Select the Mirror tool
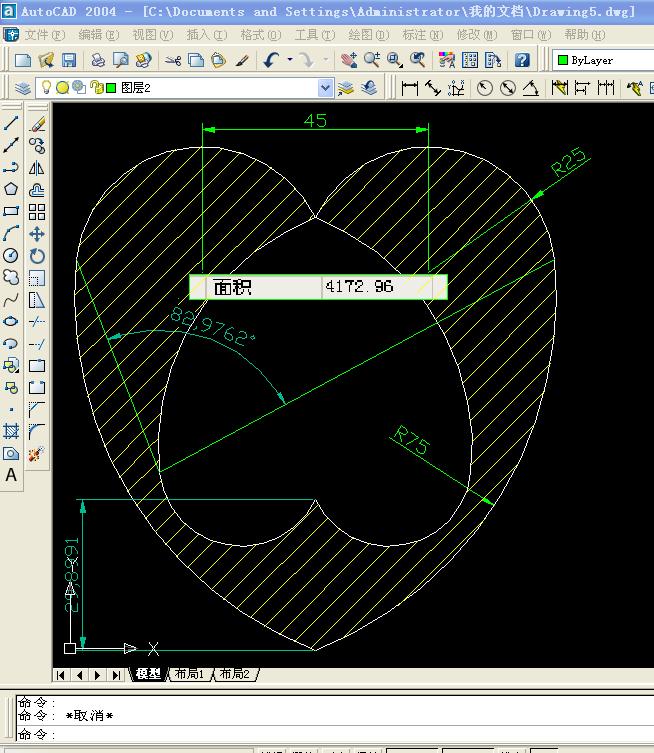The width and height of the screenshot is (654, 753). (37, 168)
